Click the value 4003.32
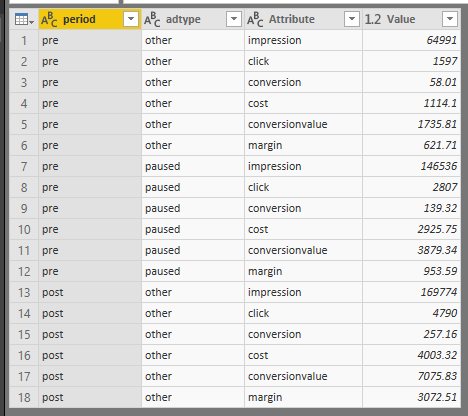The image size is (468, 416). (x=437, y=355)
